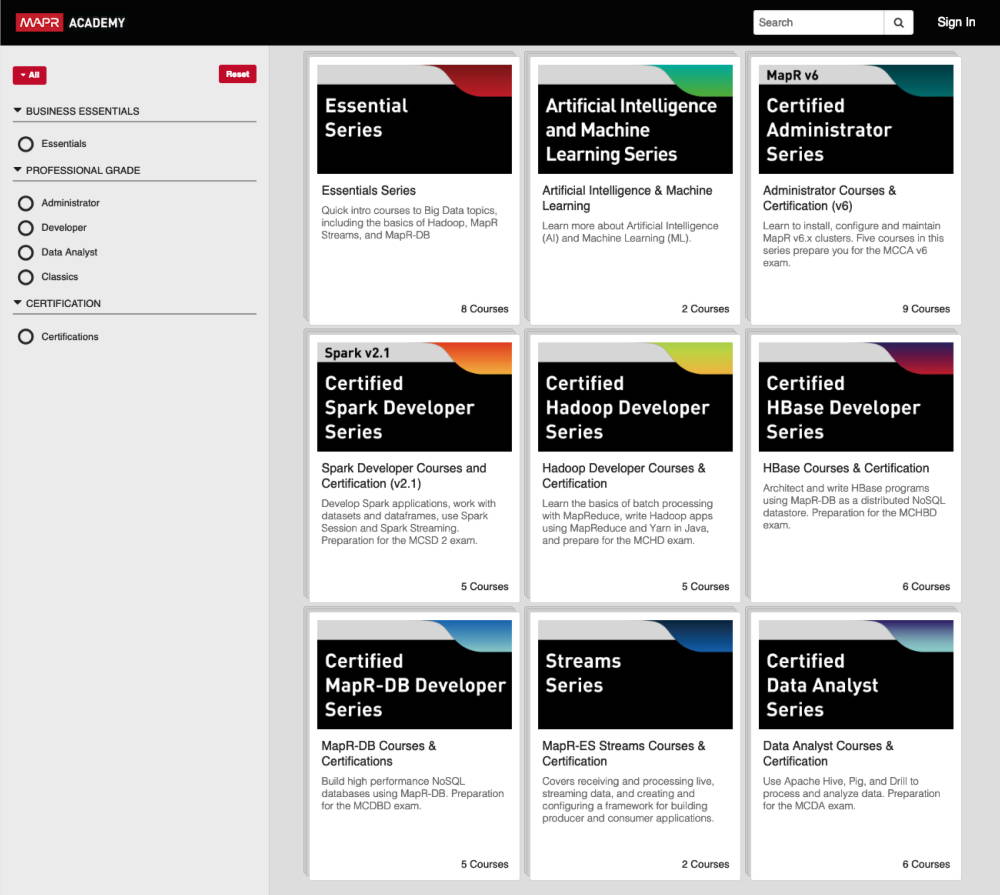Viewport: 1000px width, 895px height.
Task: Open the Artificial Intelligence and Machine Learning Series banner
Action: [635, 119]
